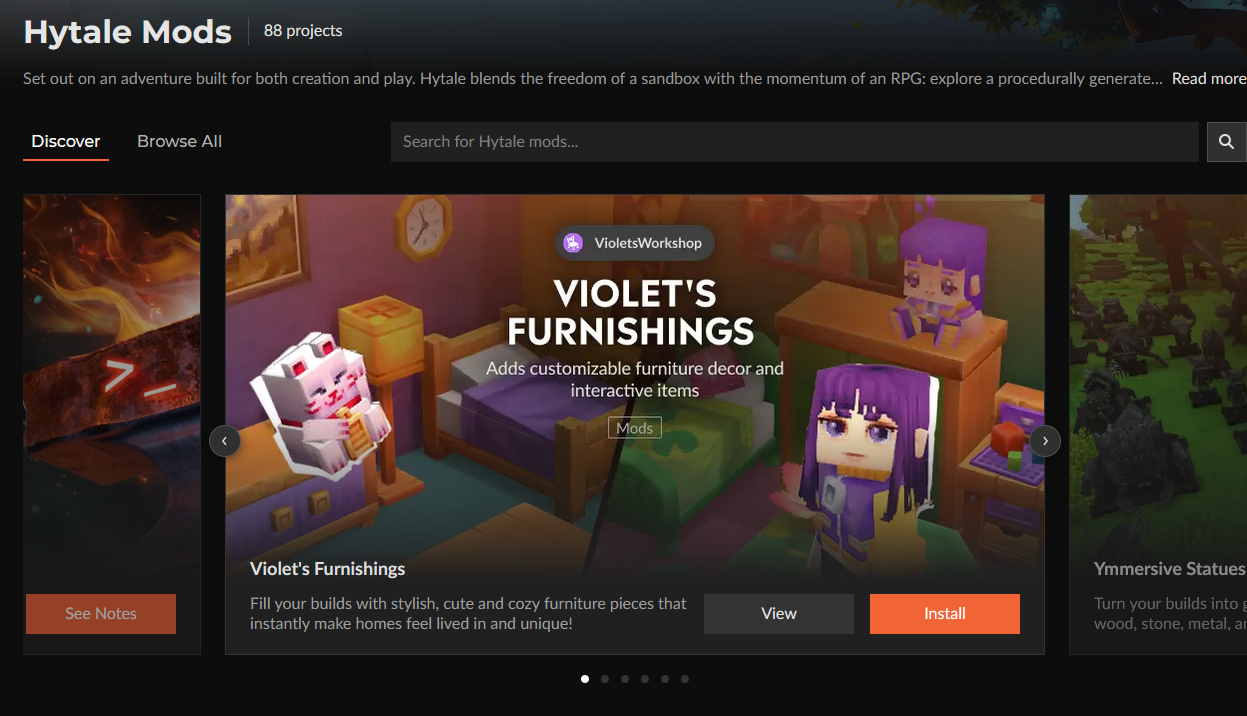Go to previous carousel slide arrow

(x=224, y=440)
